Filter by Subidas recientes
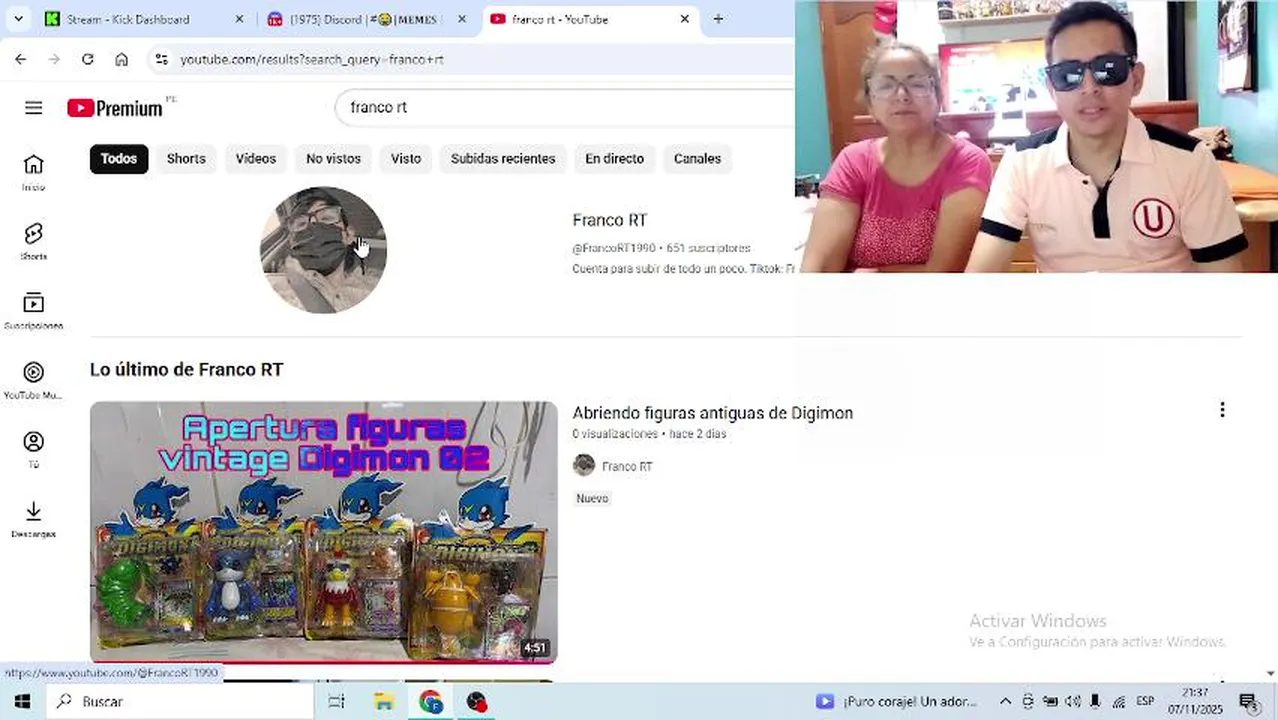1278x720 pixels. (x=503, y=159)
